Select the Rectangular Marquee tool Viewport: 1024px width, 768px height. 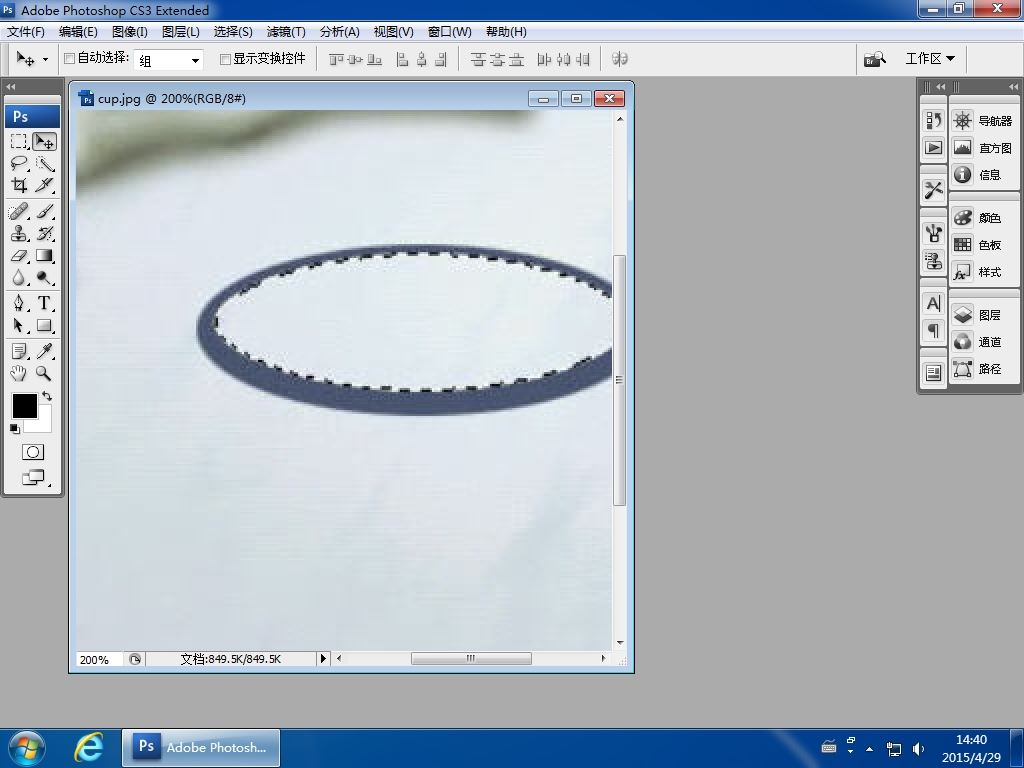click(x=19, y=141)
